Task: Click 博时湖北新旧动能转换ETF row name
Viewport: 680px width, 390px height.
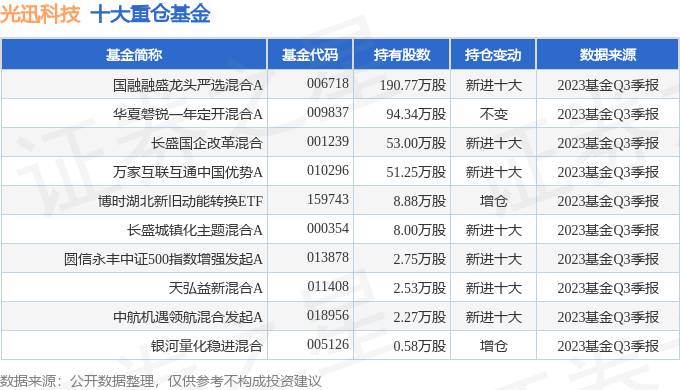Action: click(x=180, y=201)
